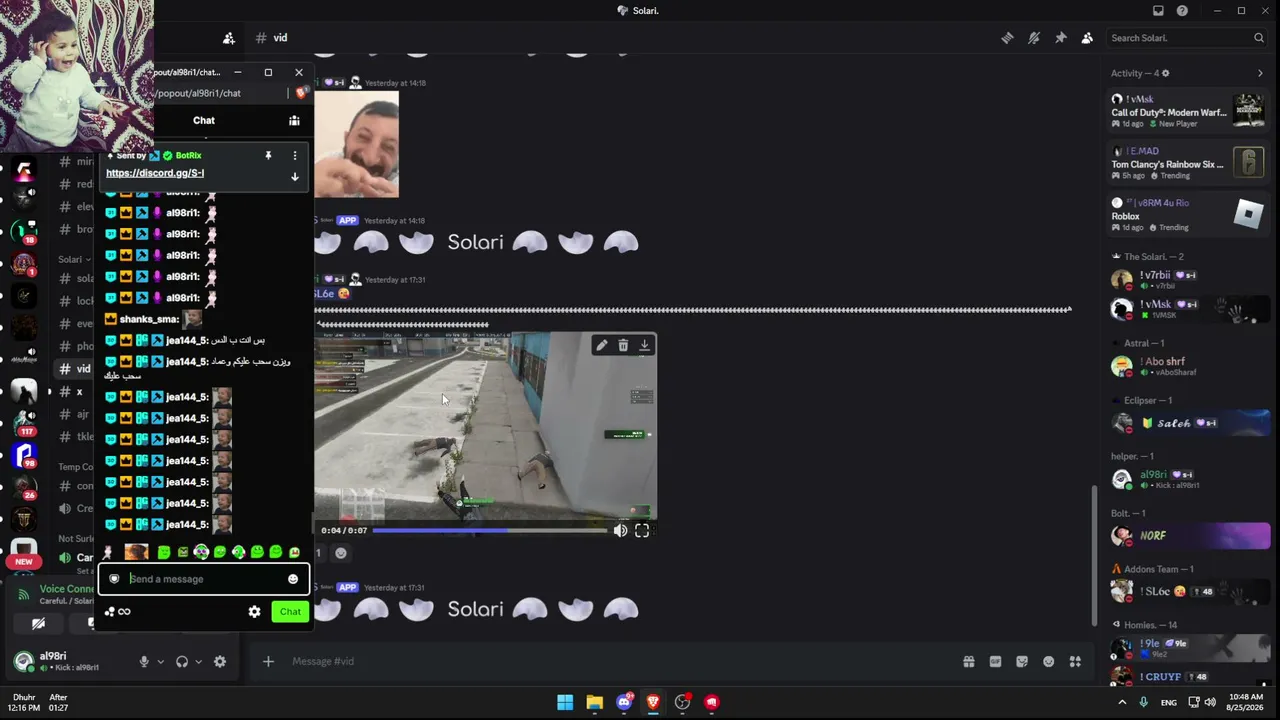Open the attachment plus button
Viewport: 1280px width, 720px height.
(268, 661)
